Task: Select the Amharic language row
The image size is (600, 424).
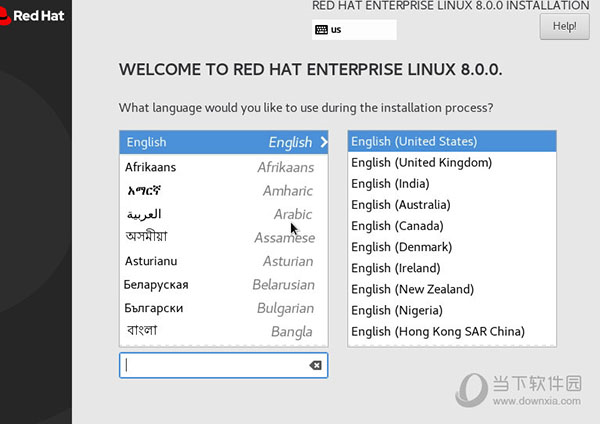Action: pos(223,191)
